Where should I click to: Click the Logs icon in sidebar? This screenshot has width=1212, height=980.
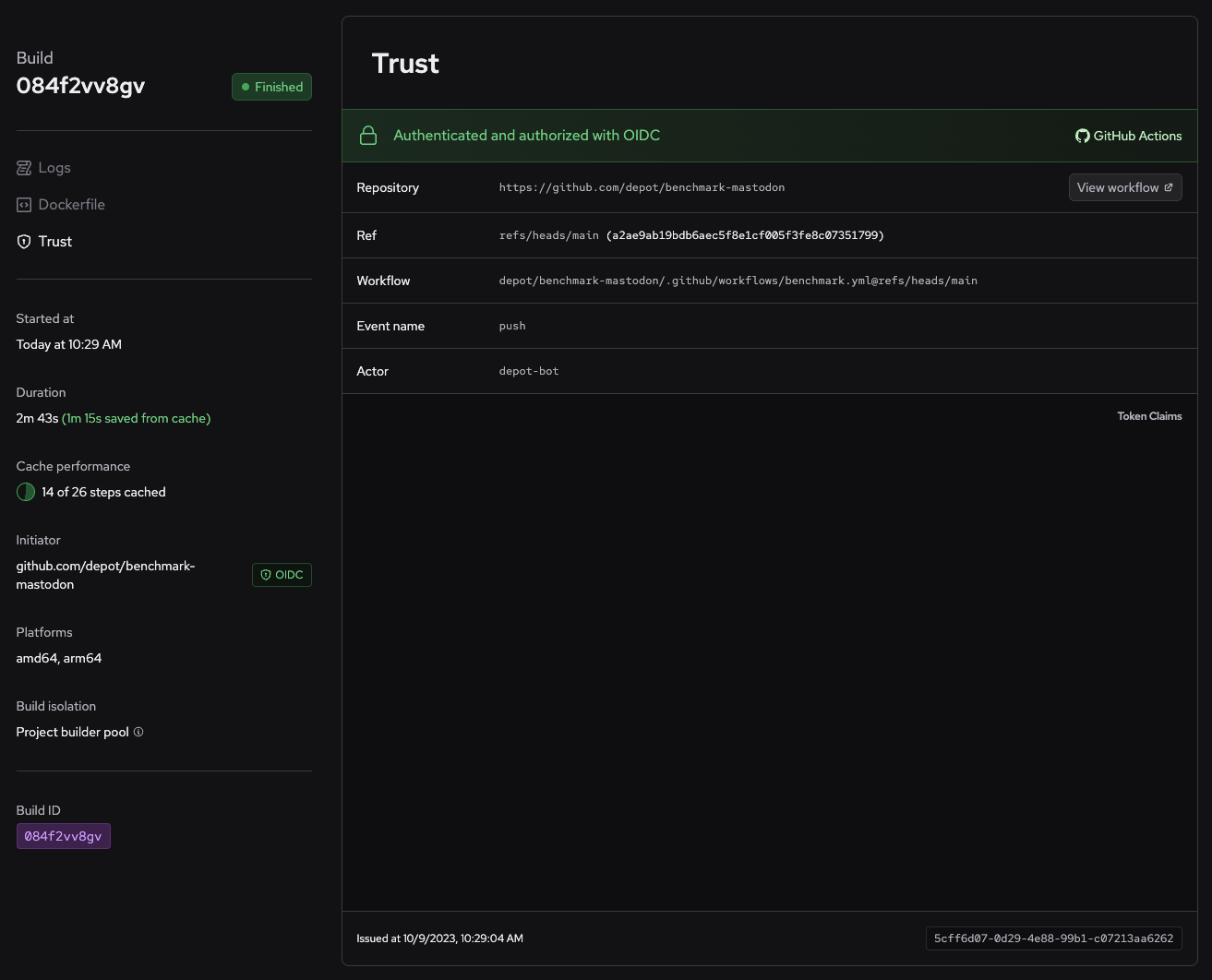tap(24, 168)
